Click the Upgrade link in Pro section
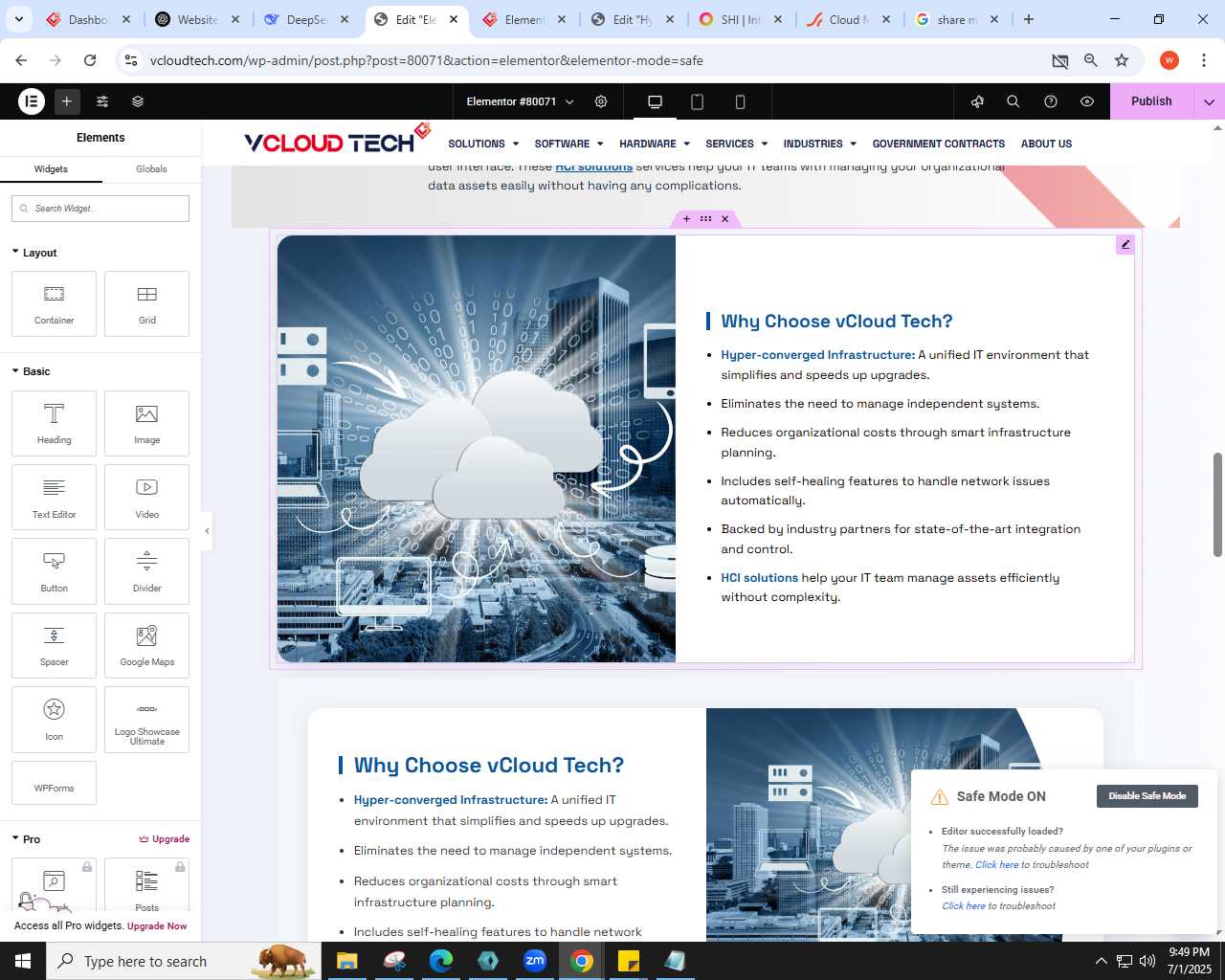 [165, 839]
